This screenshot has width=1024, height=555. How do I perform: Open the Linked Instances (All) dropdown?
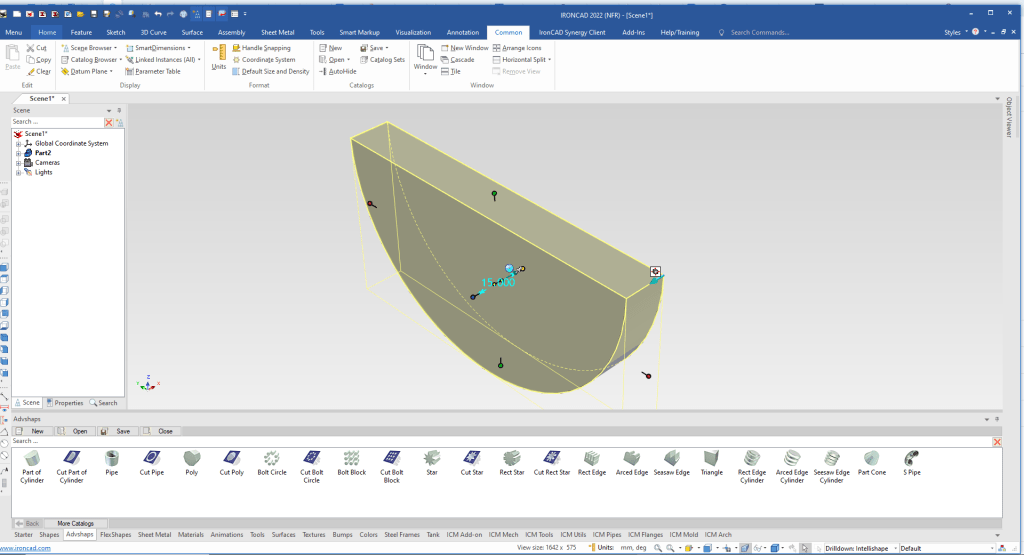coord(164,59)
